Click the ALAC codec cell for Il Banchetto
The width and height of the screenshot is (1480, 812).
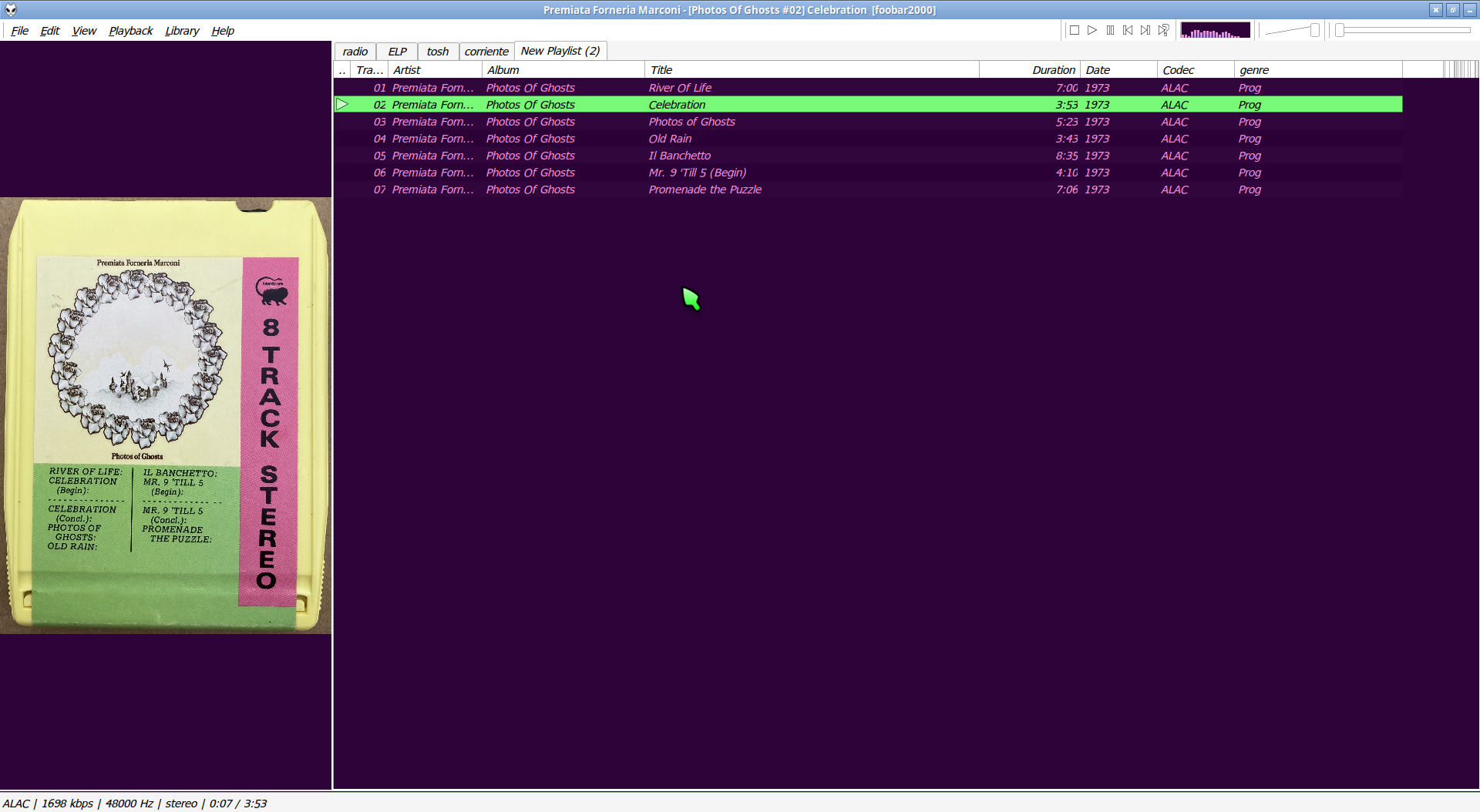(1175, 156)
